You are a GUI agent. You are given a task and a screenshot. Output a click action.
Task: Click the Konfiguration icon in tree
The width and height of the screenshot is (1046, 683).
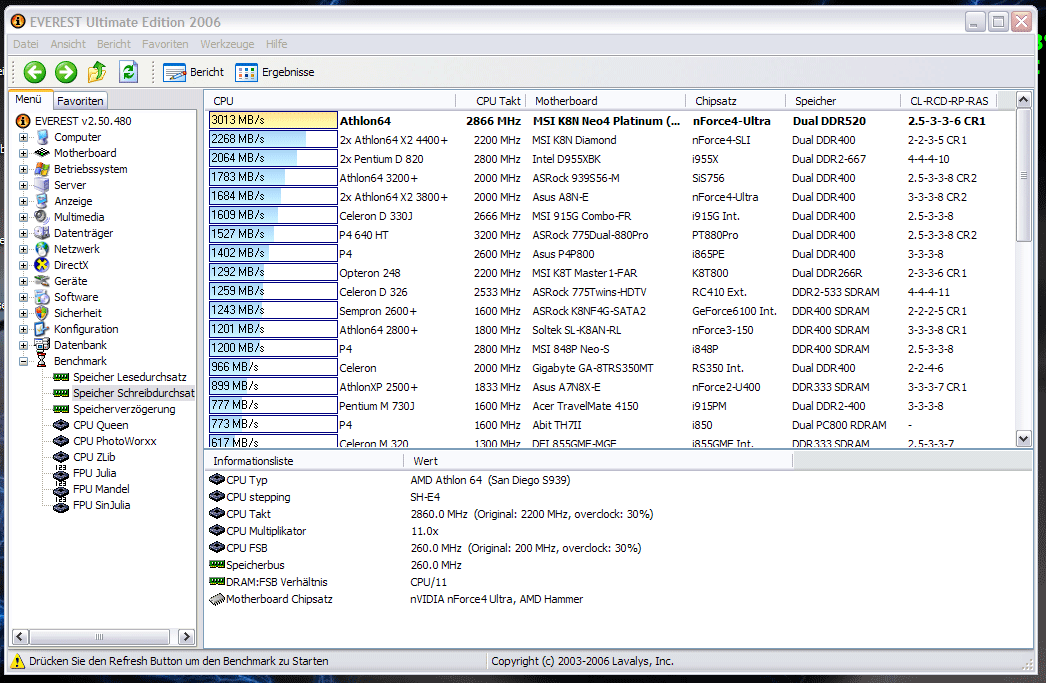click(x=42, y=329)
